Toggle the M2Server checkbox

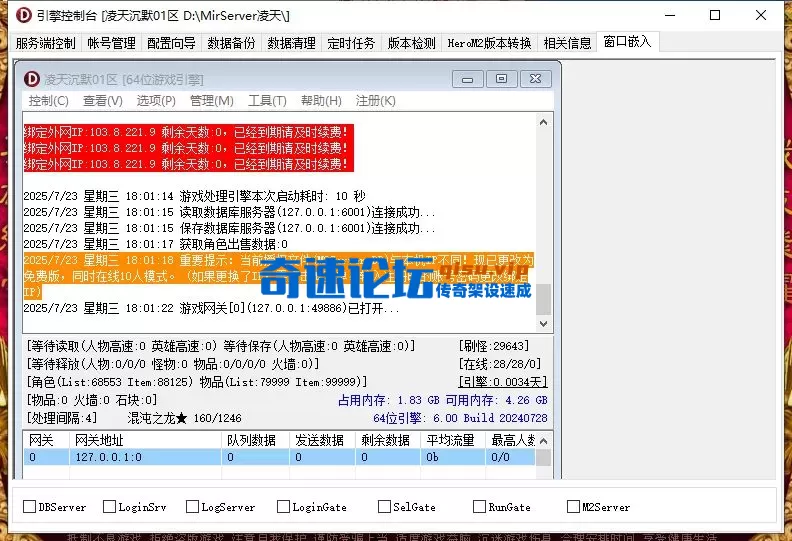[573, 506]
